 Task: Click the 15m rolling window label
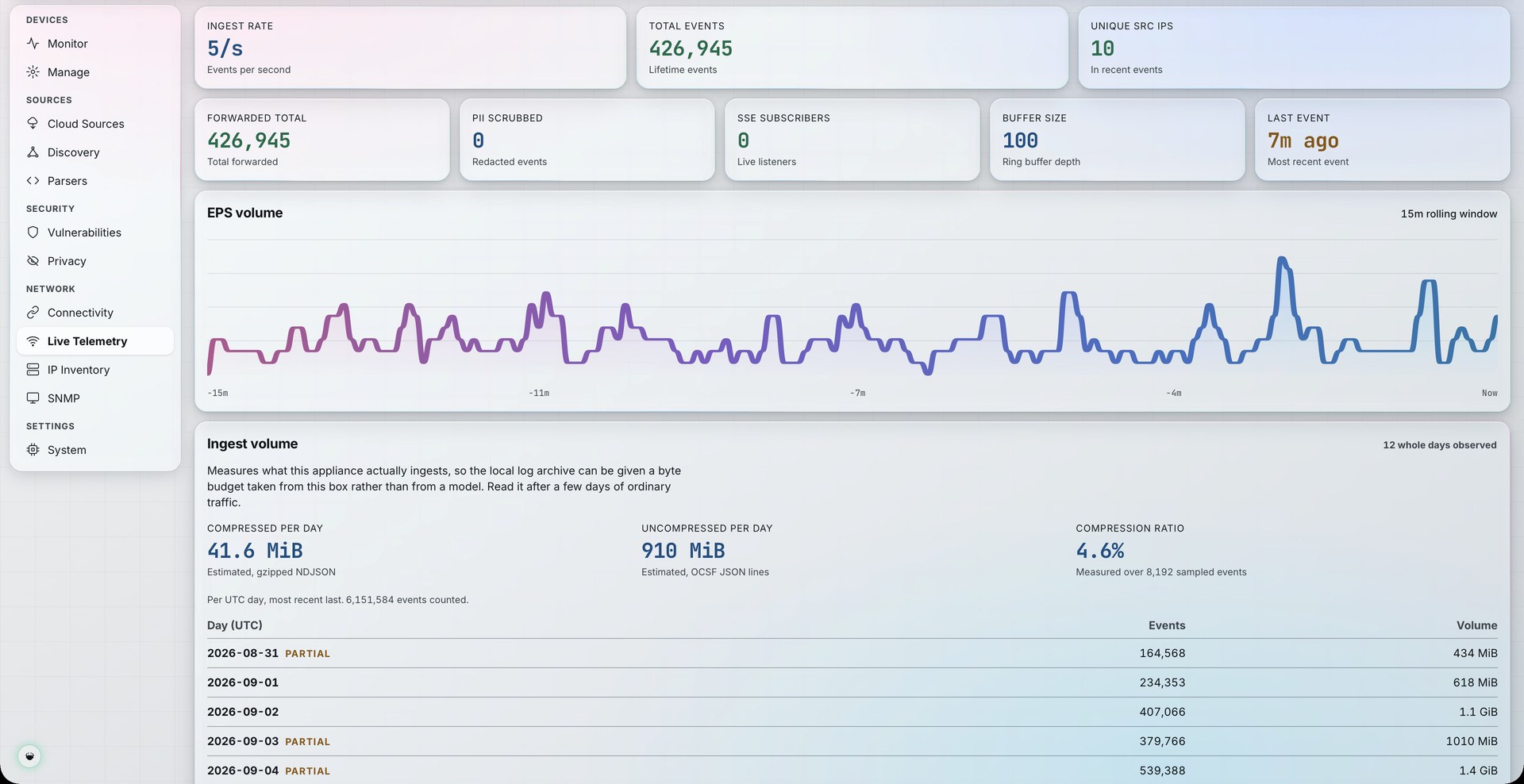point(1449,213)
